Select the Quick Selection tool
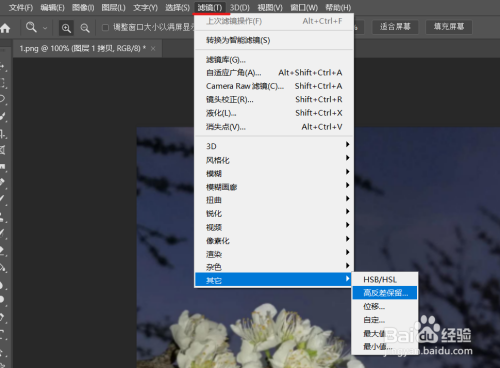 [x=3, y=116]
